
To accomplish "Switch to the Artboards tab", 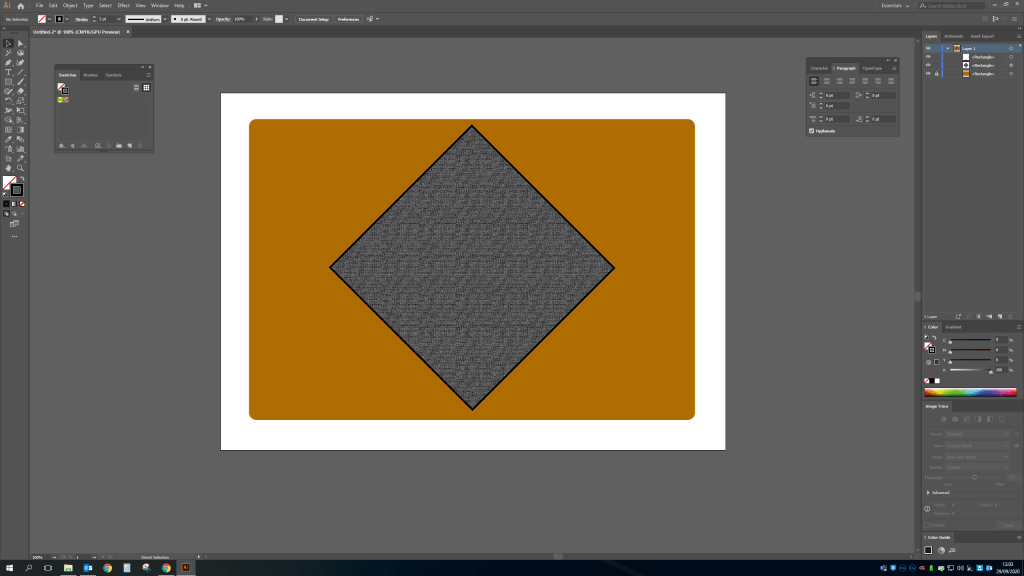I will click(954, 36).
